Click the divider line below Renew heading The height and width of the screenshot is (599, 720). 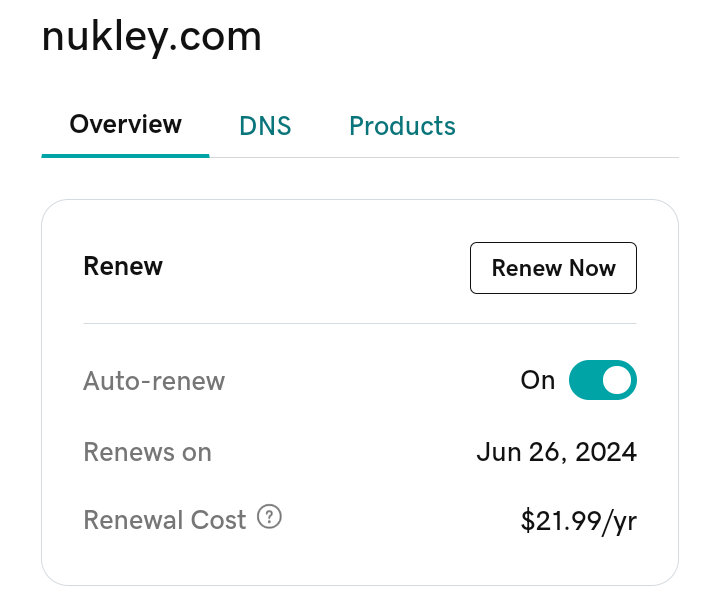click(360, 323)
